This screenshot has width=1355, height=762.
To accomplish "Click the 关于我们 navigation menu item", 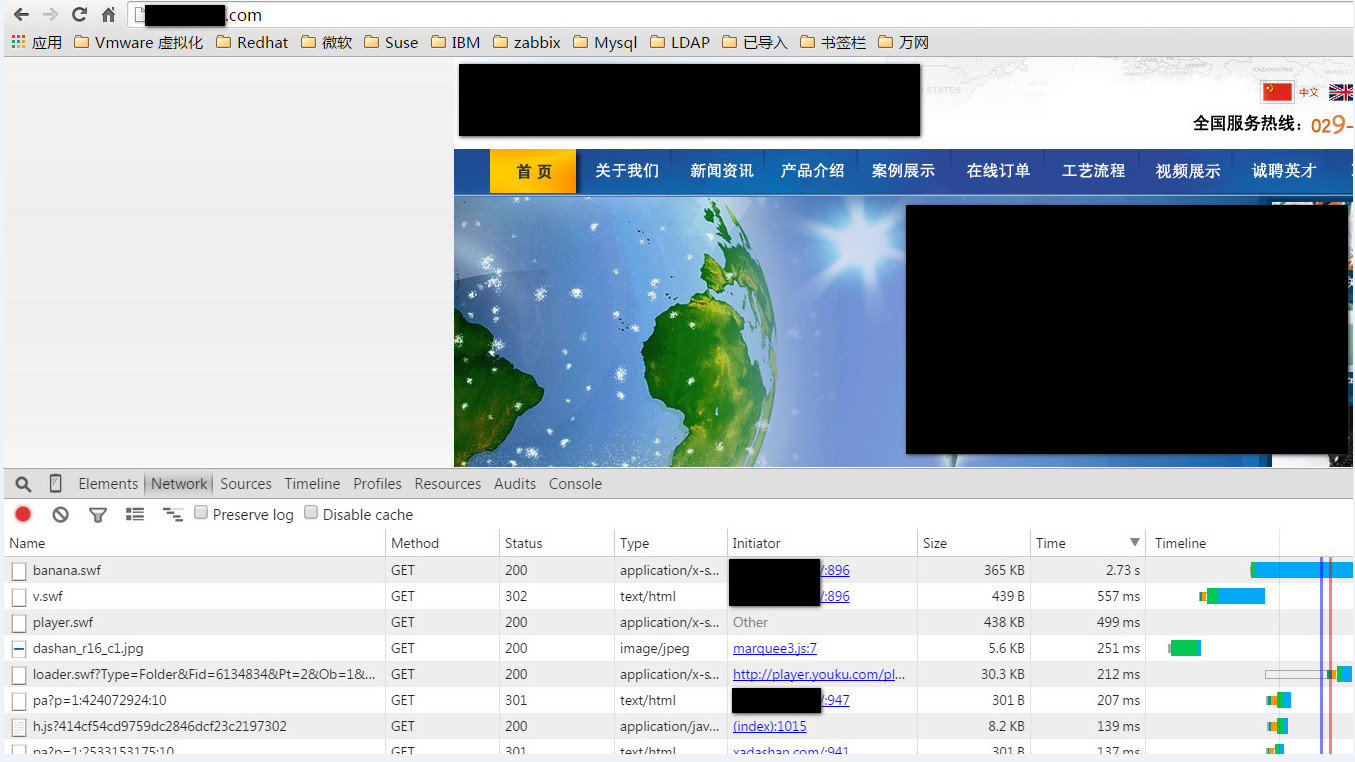I will 626,171.
